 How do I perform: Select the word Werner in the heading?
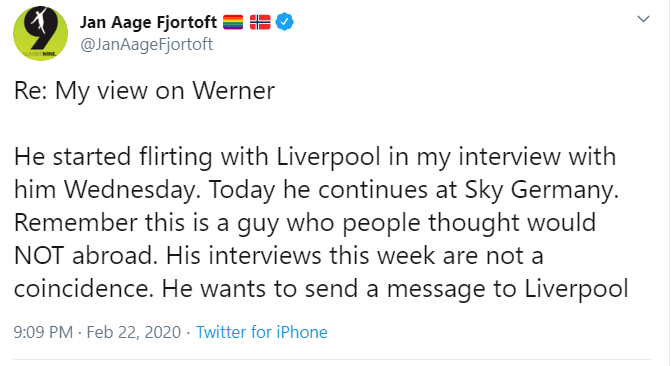(233, 90)
